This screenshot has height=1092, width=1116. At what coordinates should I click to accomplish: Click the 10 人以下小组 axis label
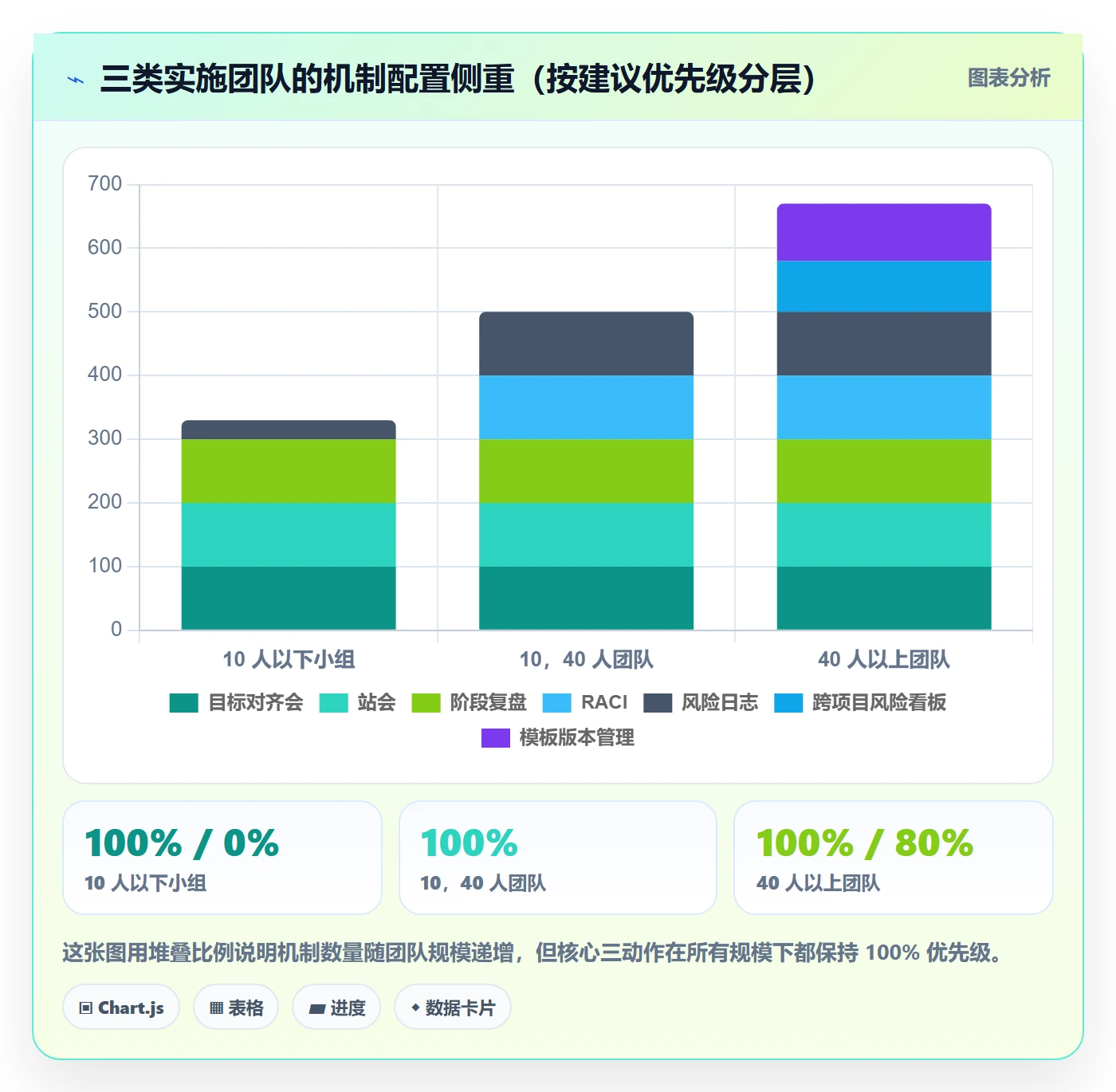click(x=289, y=659)
